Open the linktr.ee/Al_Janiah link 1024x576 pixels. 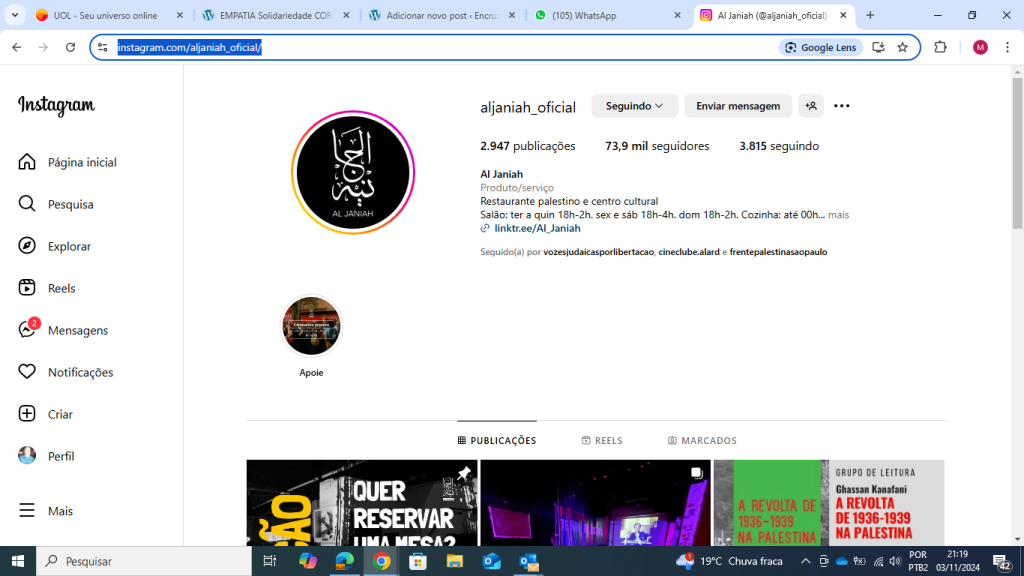point(537,229)
